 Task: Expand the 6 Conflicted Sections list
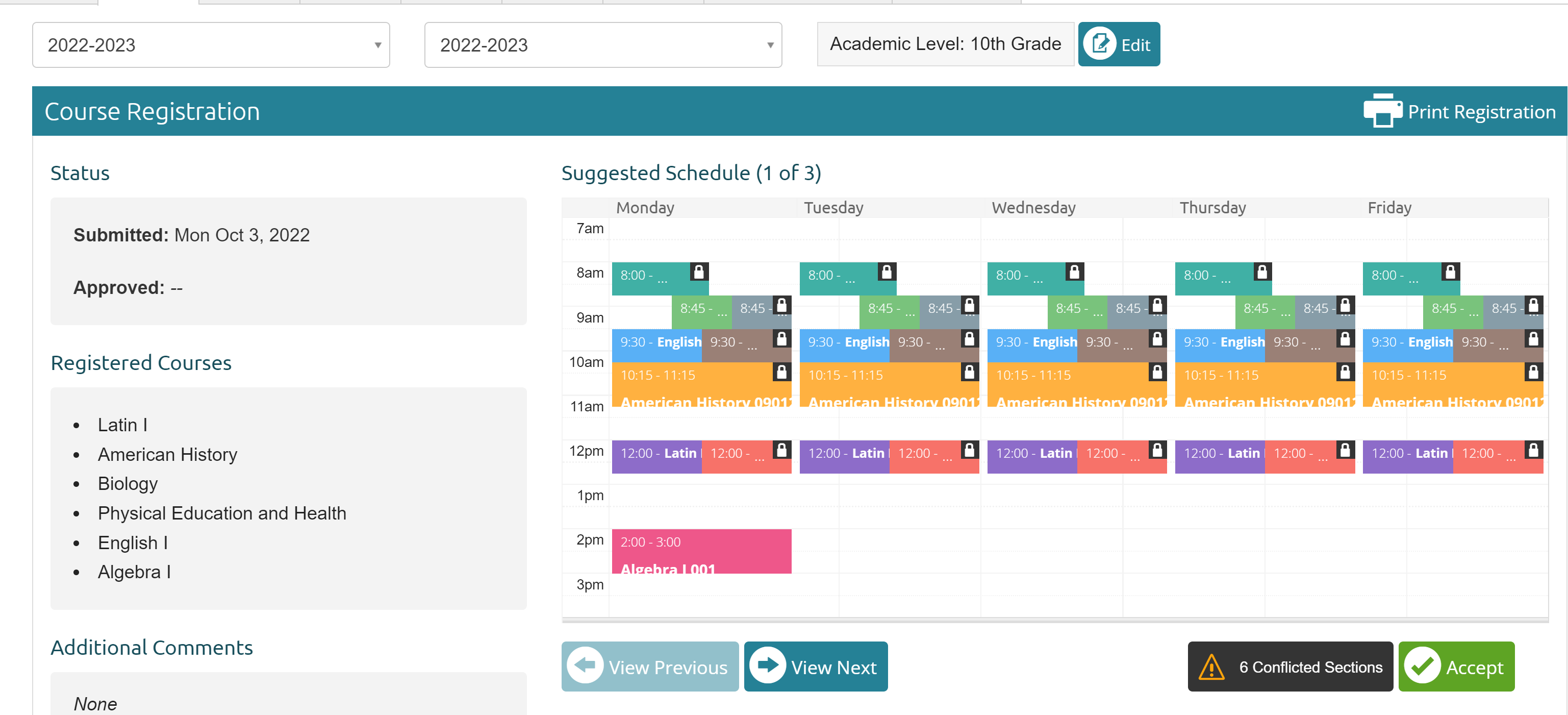(x=1290, y=667)
